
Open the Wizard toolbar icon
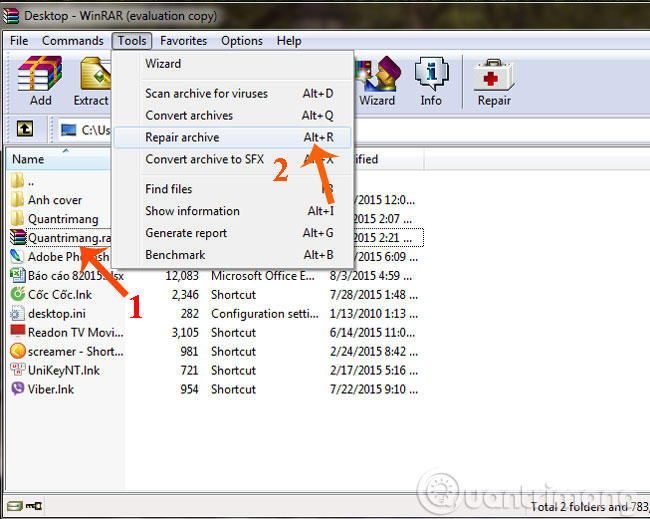[378, 74]
